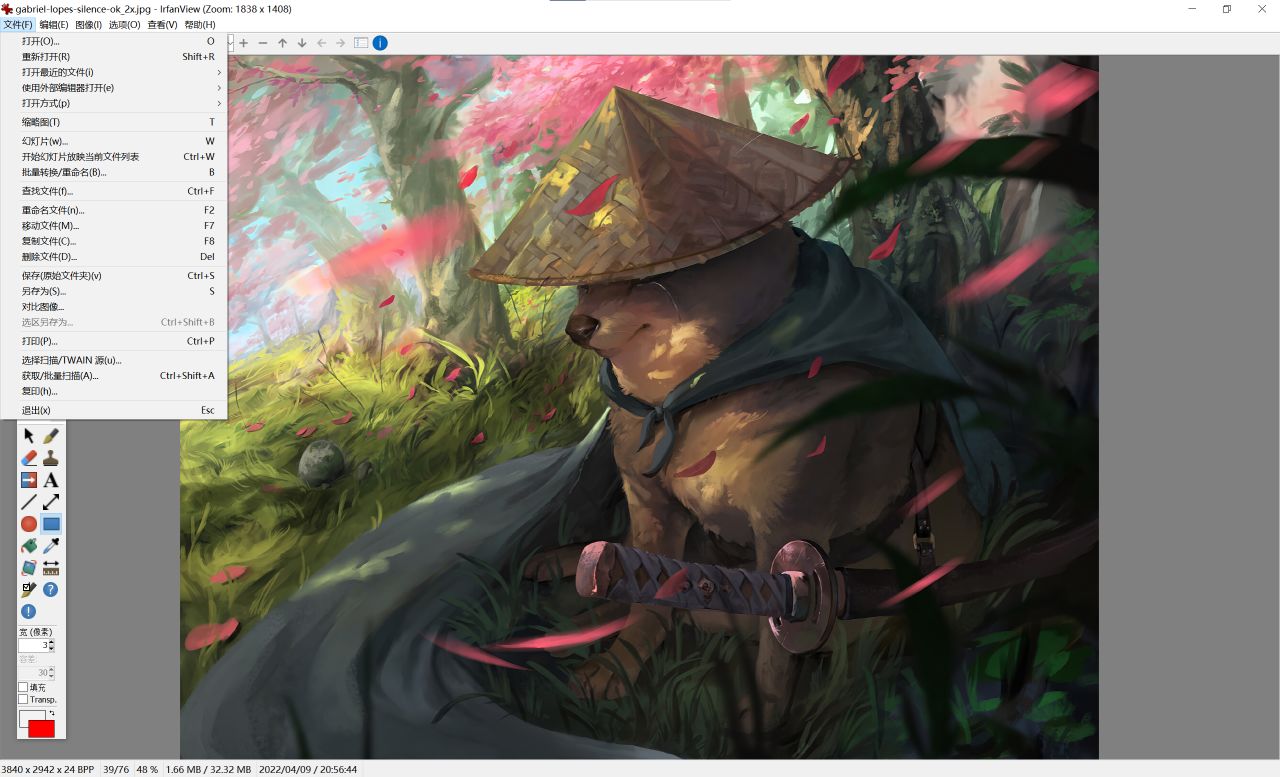Image resolution: width=1280 pixels, height=777 pixels.
Task: Open the 编辑(E) menu
Action: [x=54, y=25]
